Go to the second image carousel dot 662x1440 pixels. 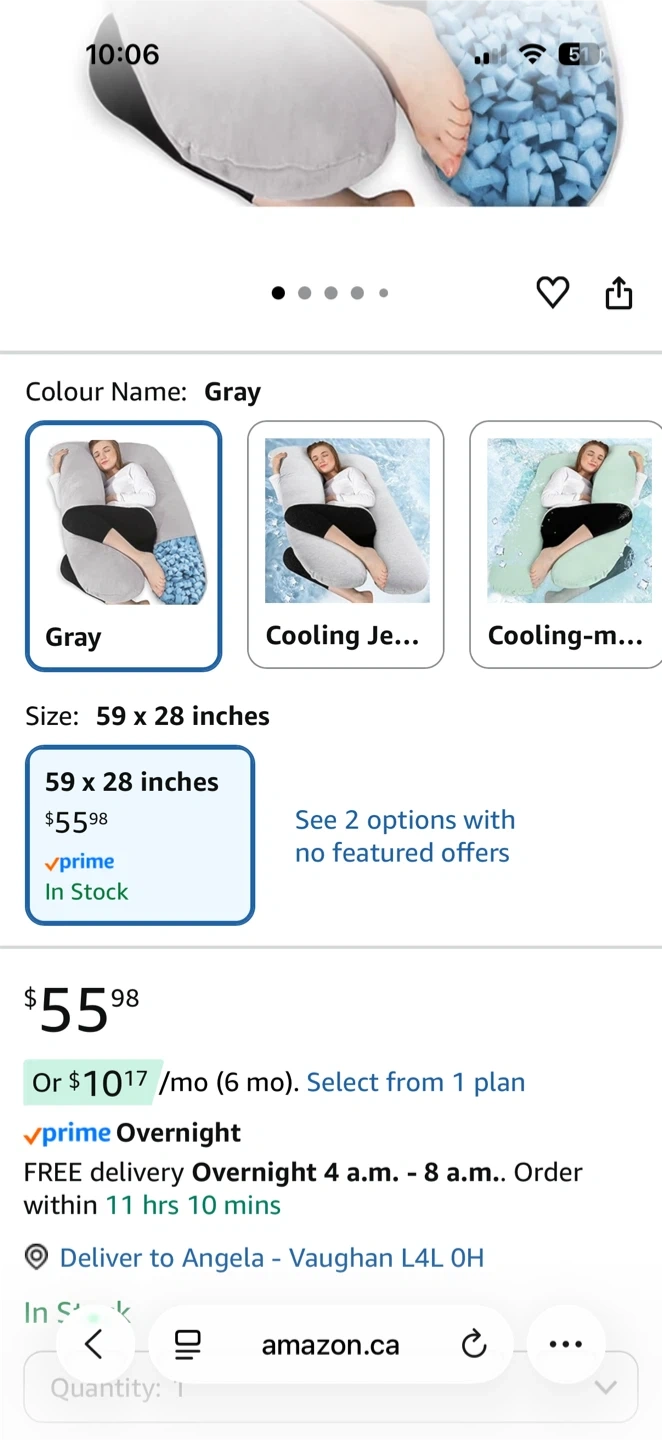304,293
